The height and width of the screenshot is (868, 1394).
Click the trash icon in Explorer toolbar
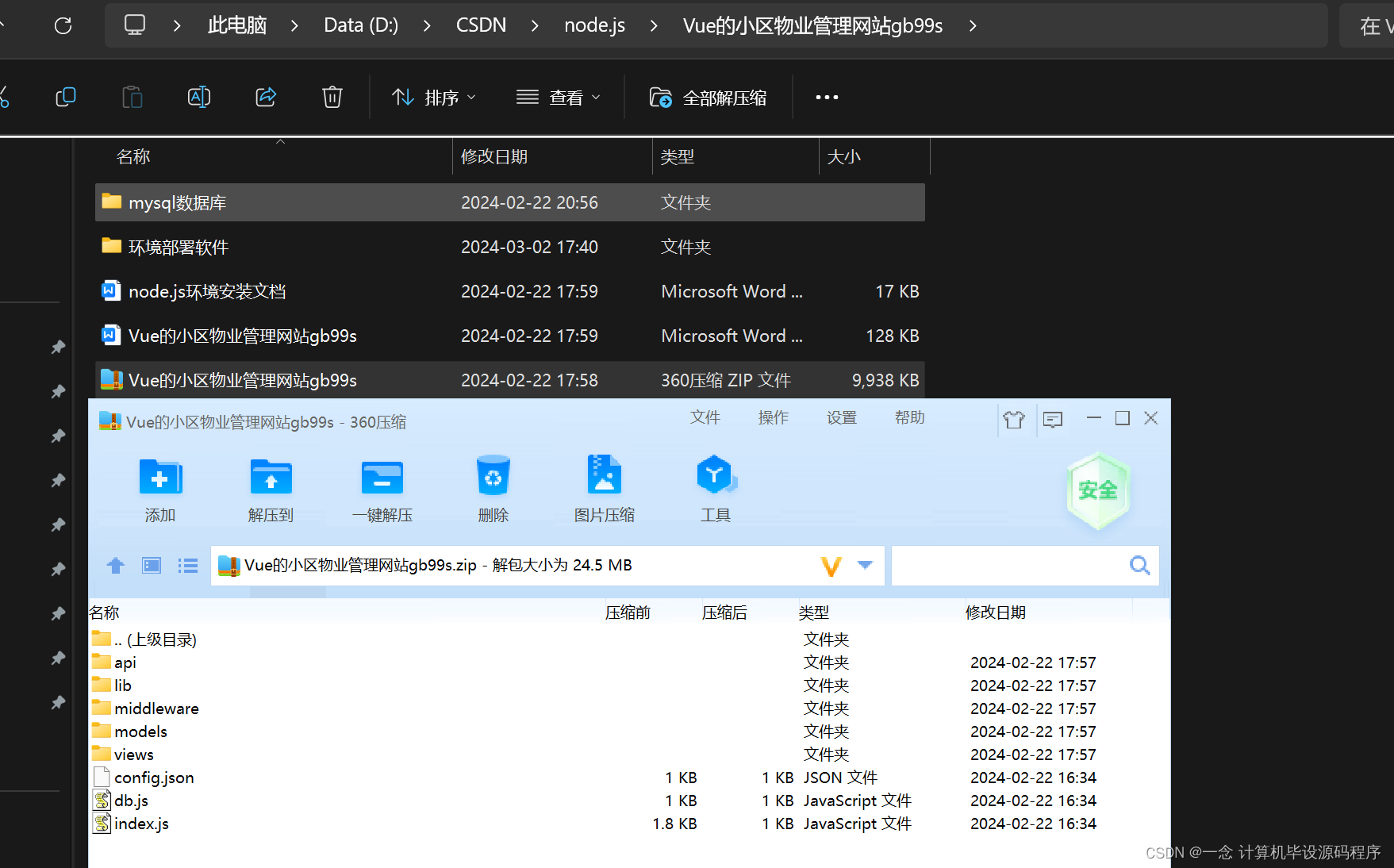point(332,96)
